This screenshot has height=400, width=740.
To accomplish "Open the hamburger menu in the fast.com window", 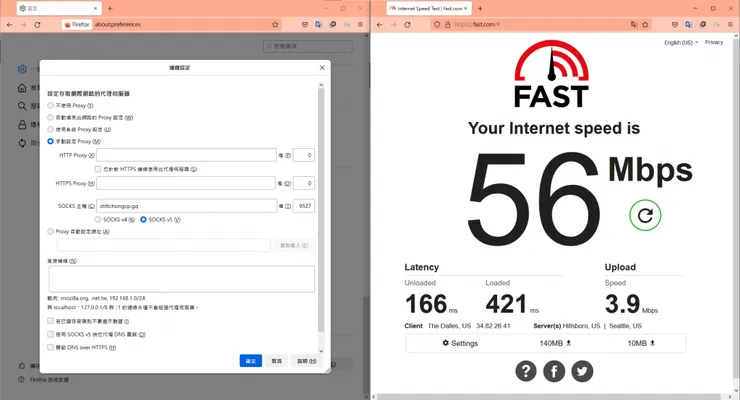I will click(x=730, y=25).
